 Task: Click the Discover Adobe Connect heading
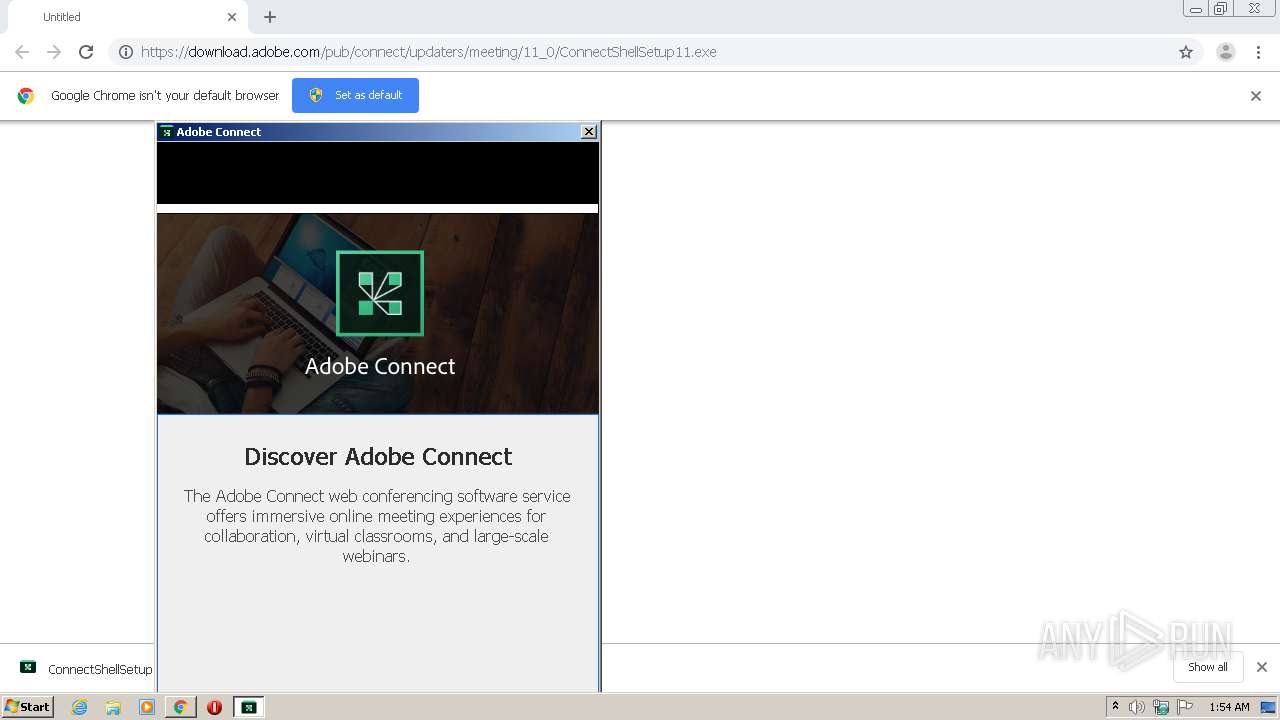(x=378, y=456)
